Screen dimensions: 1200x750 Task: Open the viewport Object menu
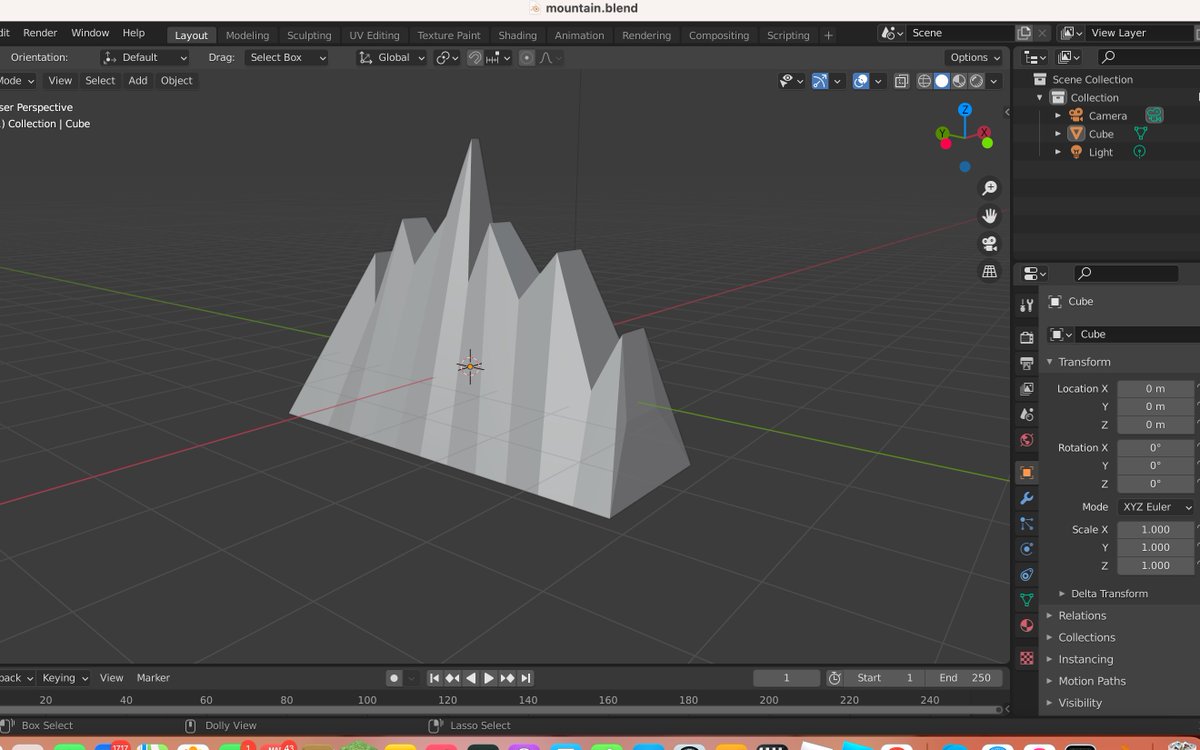click(x=176, y=81)
